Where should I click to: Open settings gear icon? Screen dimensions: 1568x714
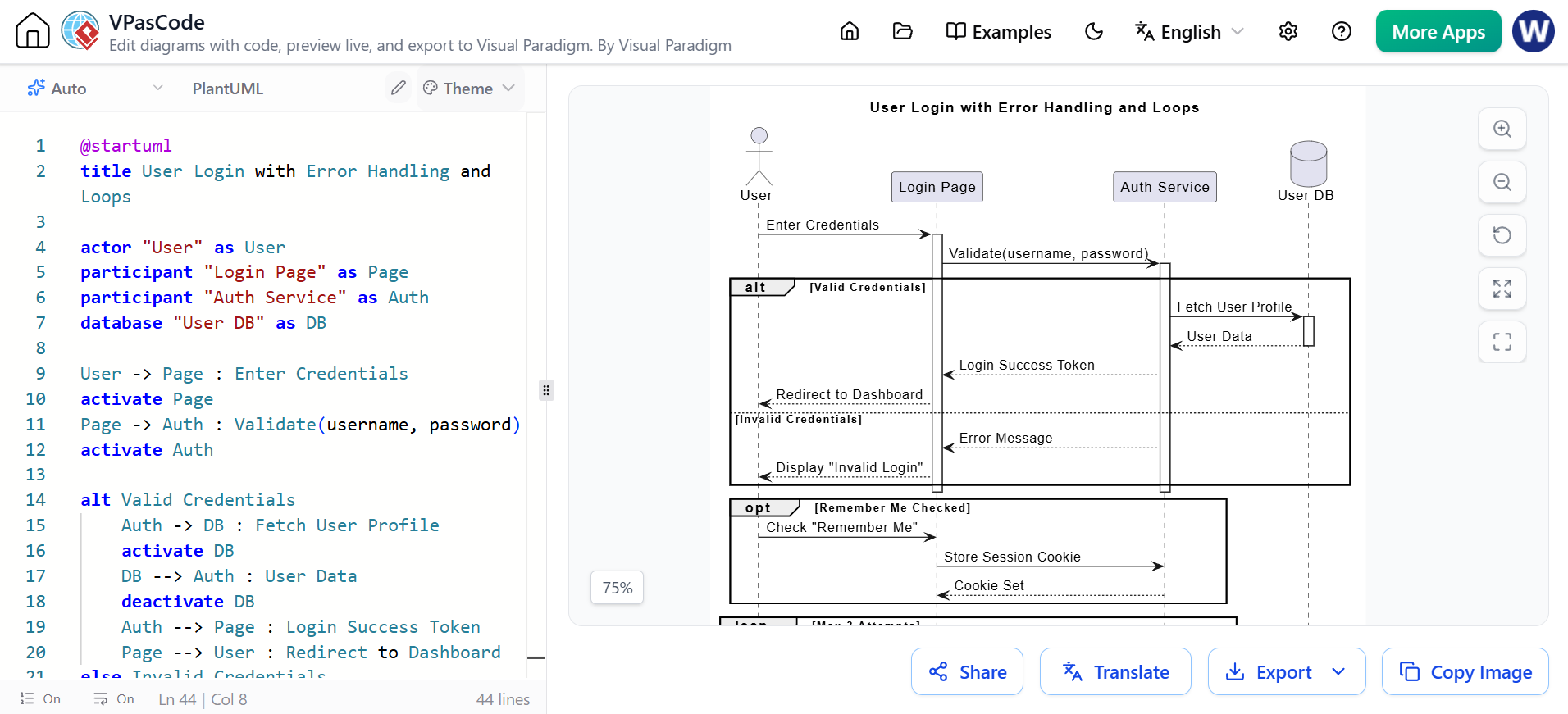[x=1288, y=31]
